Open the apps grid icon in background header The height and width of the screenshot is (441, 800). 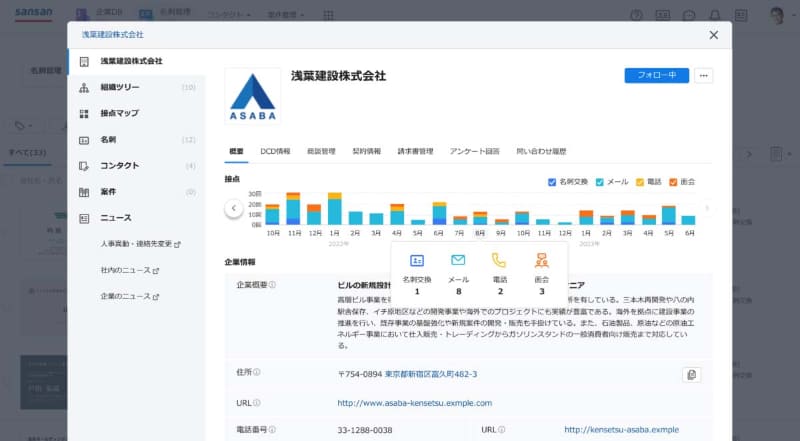[x=329, y=15]
